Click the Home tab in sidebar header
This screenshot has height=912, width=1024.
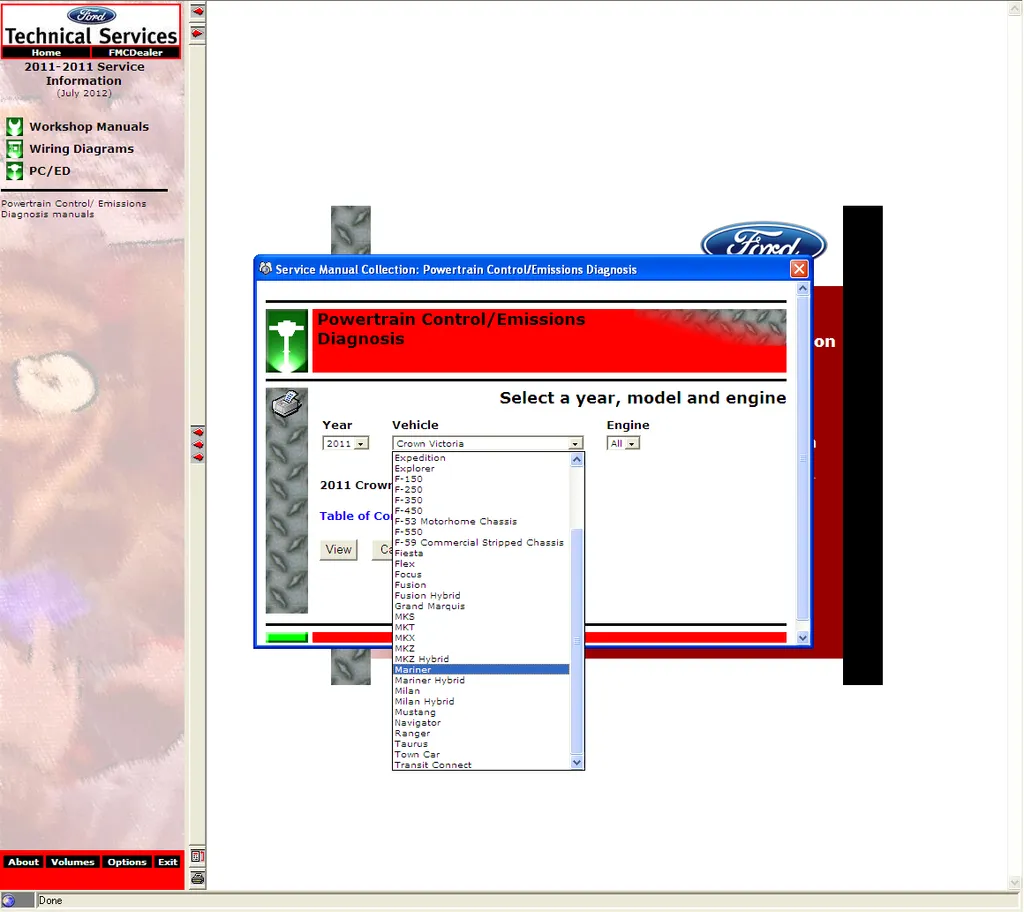46,53
